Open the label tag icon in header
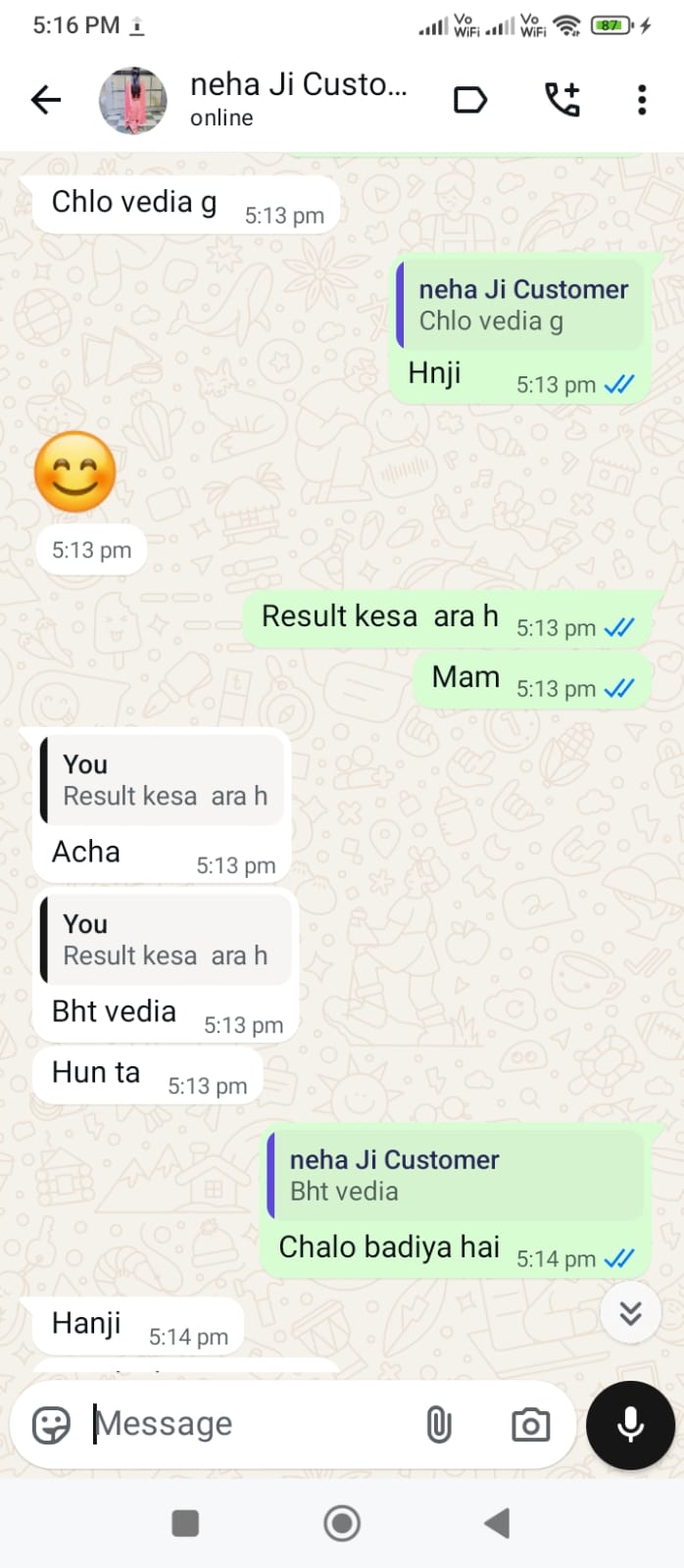The height and width of the screenshot is (1568, 684). [470, 100]
